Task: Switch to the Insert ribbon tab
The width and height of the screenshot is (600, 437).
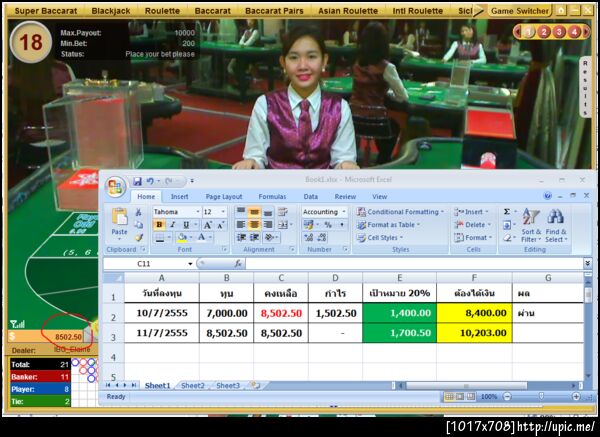Action: coord(179,197)
